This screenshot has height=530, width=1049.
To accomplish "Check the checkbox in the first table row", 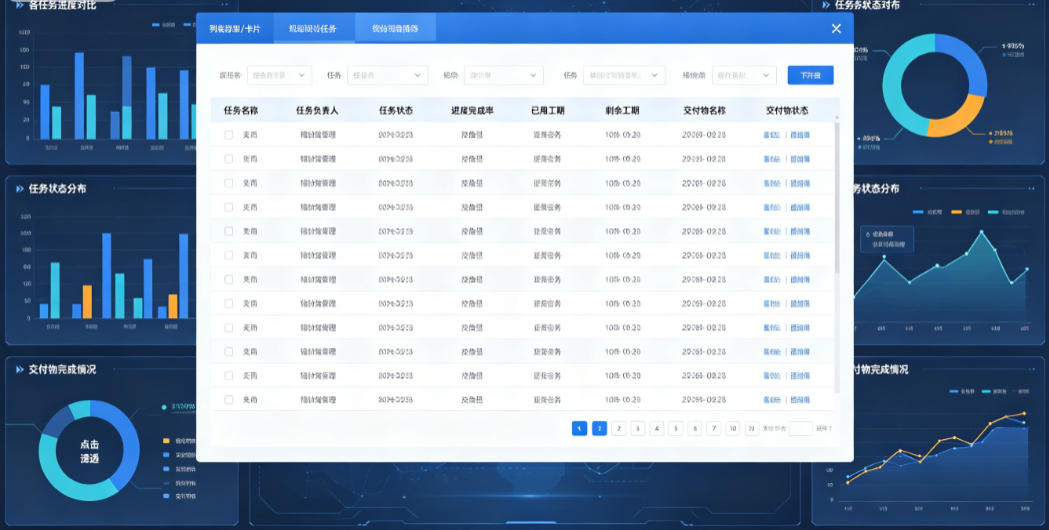I will tap(229, 135).
